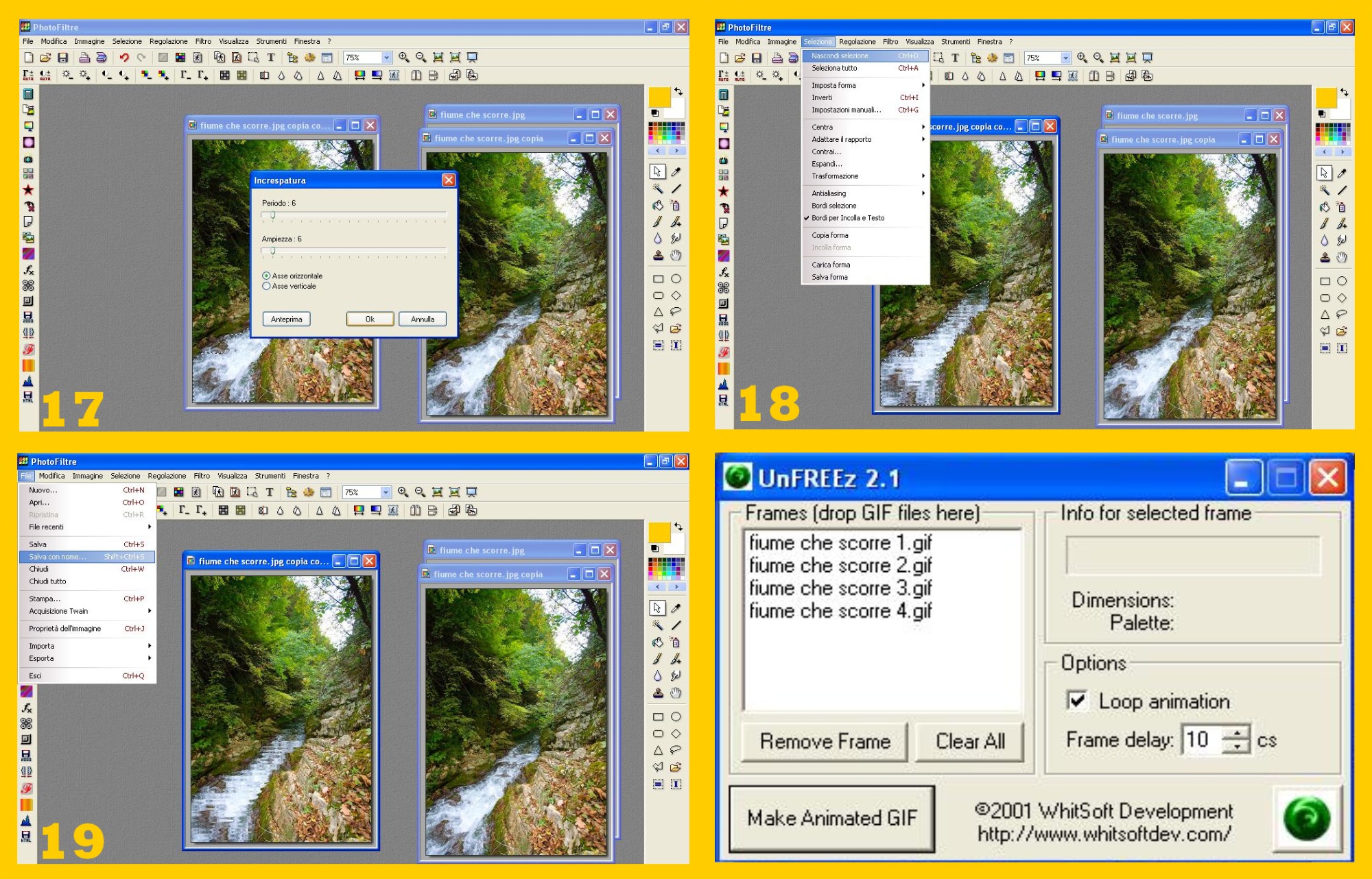This screenshot has width=1372, height=879.
Task: Click the Ampiezza slider track
Action: [x=354, y=251]
